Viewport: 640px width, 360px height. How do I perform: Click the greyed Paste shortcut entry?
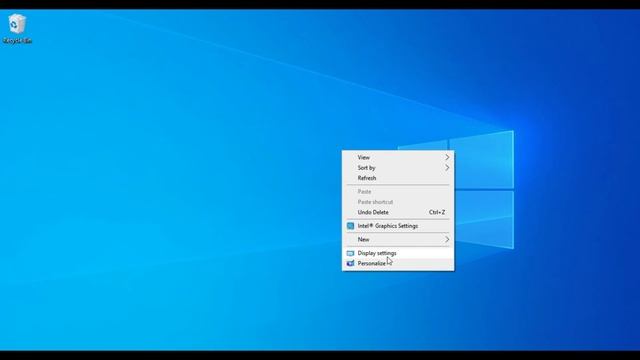[398, 202]
